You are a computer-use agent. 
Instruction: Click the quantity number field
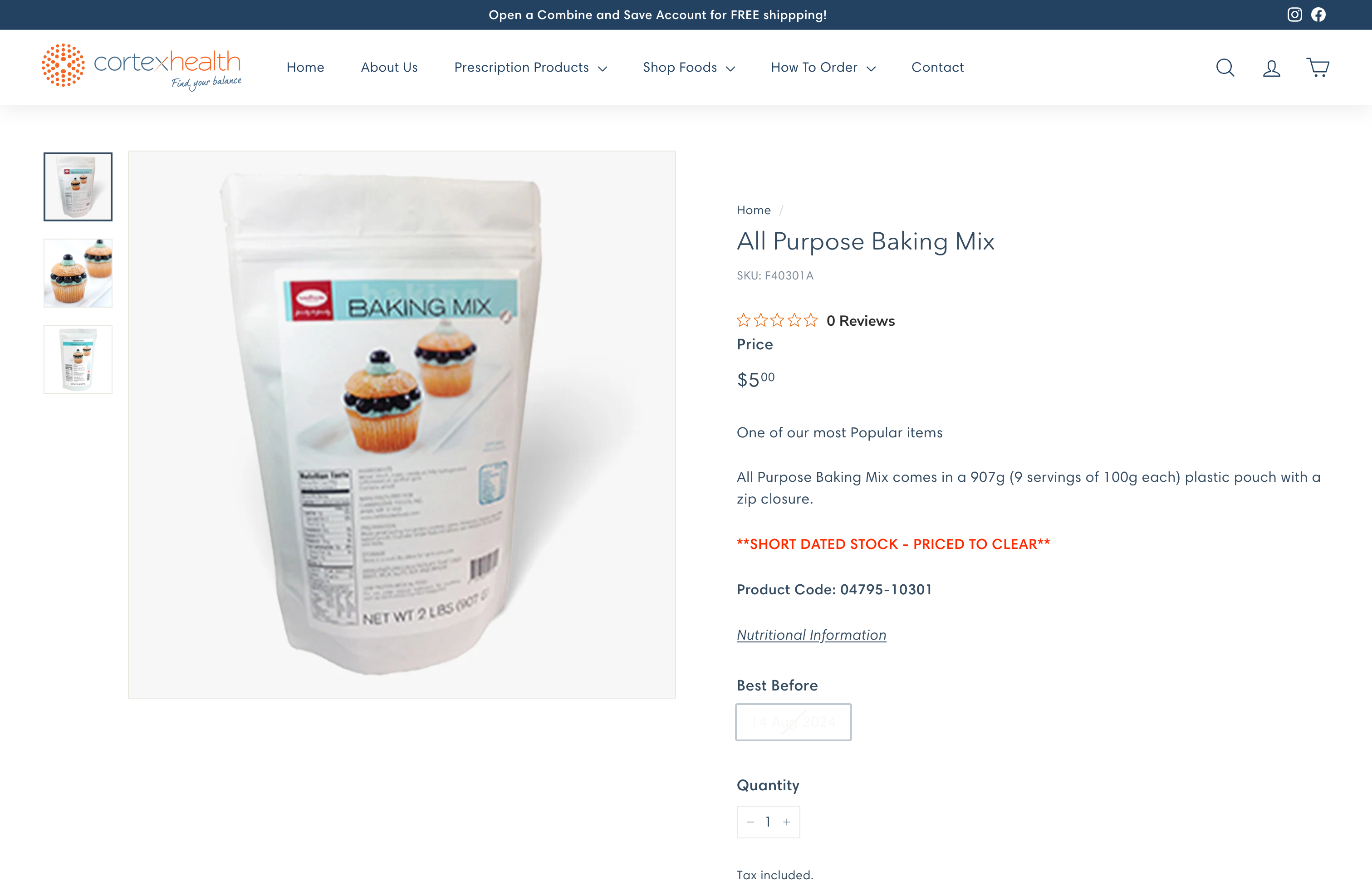(768, 822)
